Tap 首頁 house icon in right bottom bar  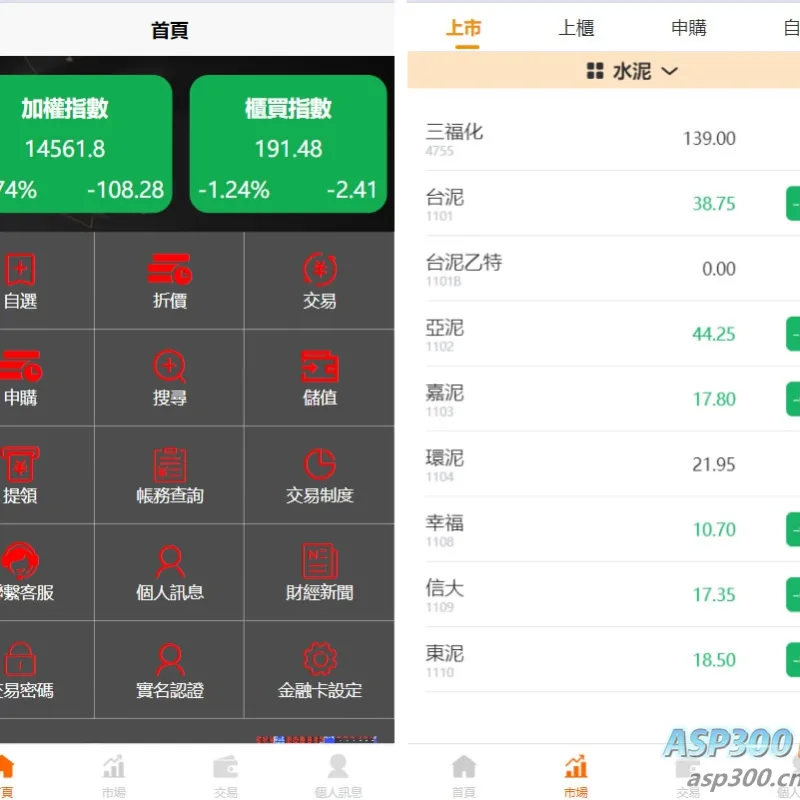(463, 766)
